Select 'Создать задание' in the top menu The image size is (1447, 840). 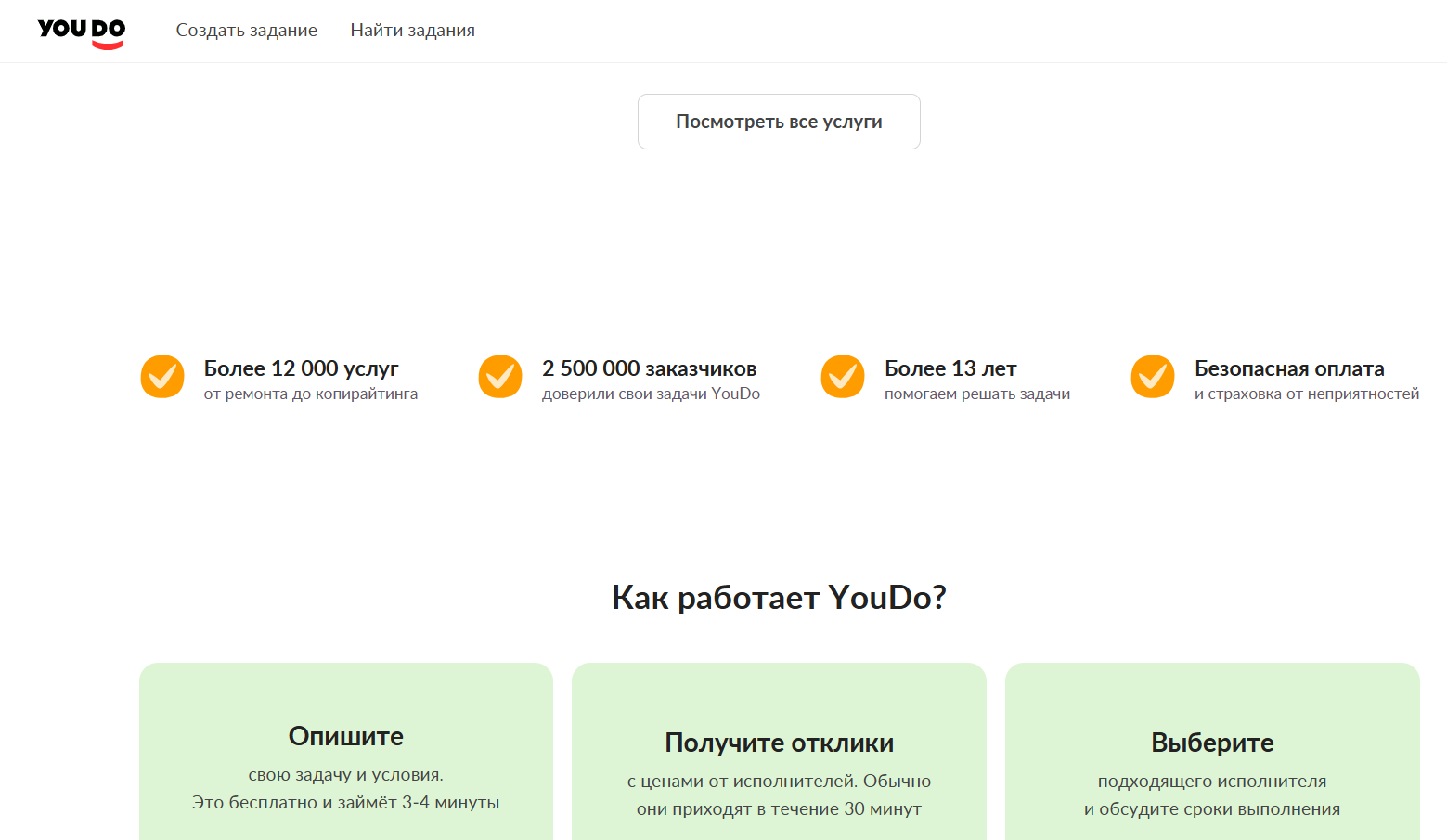246,30
